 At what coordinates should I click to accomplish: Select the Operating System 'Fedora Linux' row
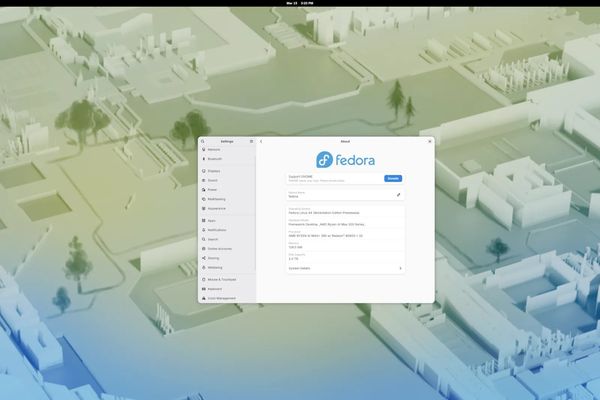345,211
